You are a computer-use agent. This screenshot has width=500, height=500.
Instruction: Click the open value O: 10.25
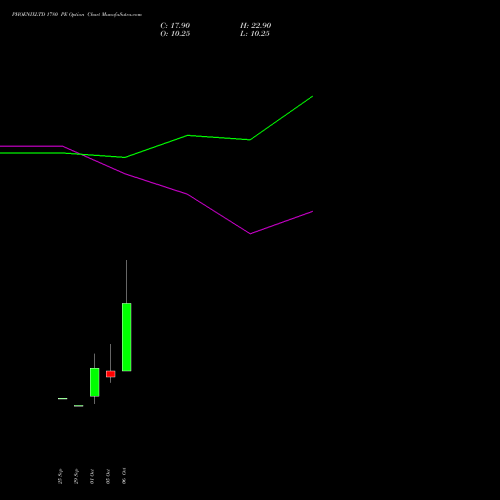[x=175, y=34]
